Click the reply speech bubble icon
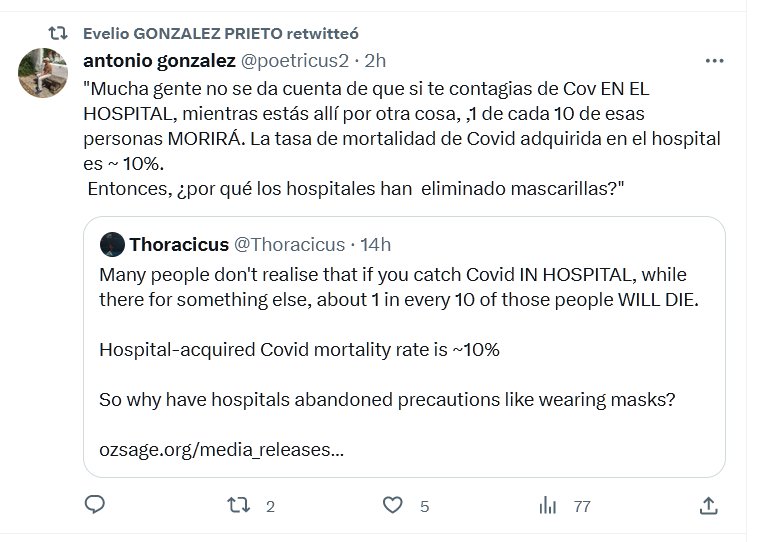 coord(95,506)
